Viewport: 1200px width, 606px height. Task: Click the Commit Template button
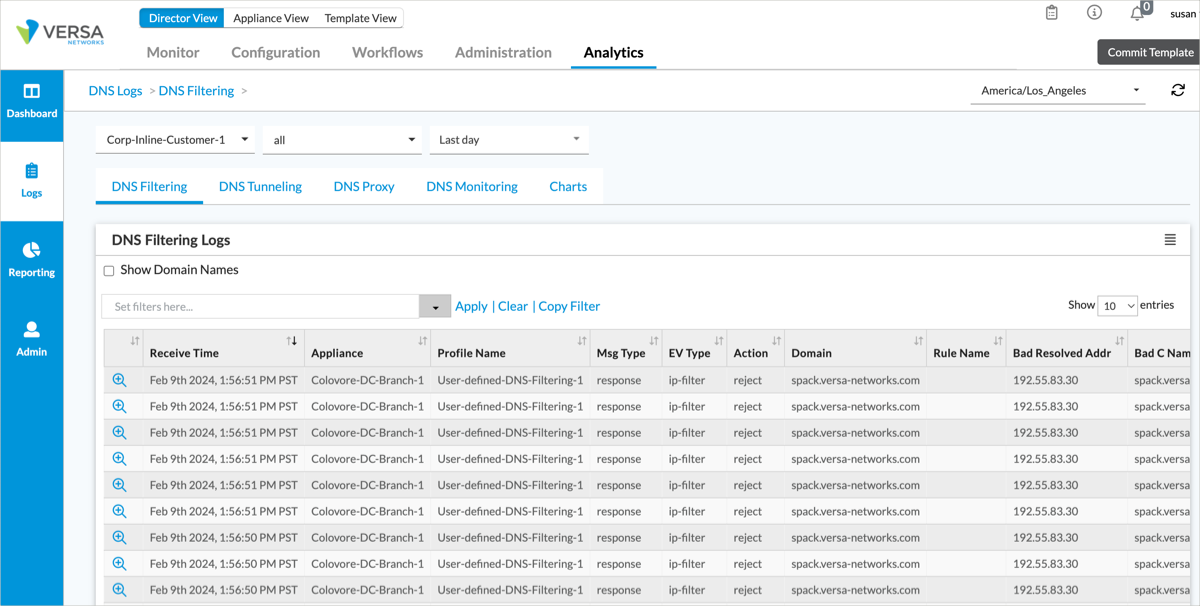(x=1150, y=52)
